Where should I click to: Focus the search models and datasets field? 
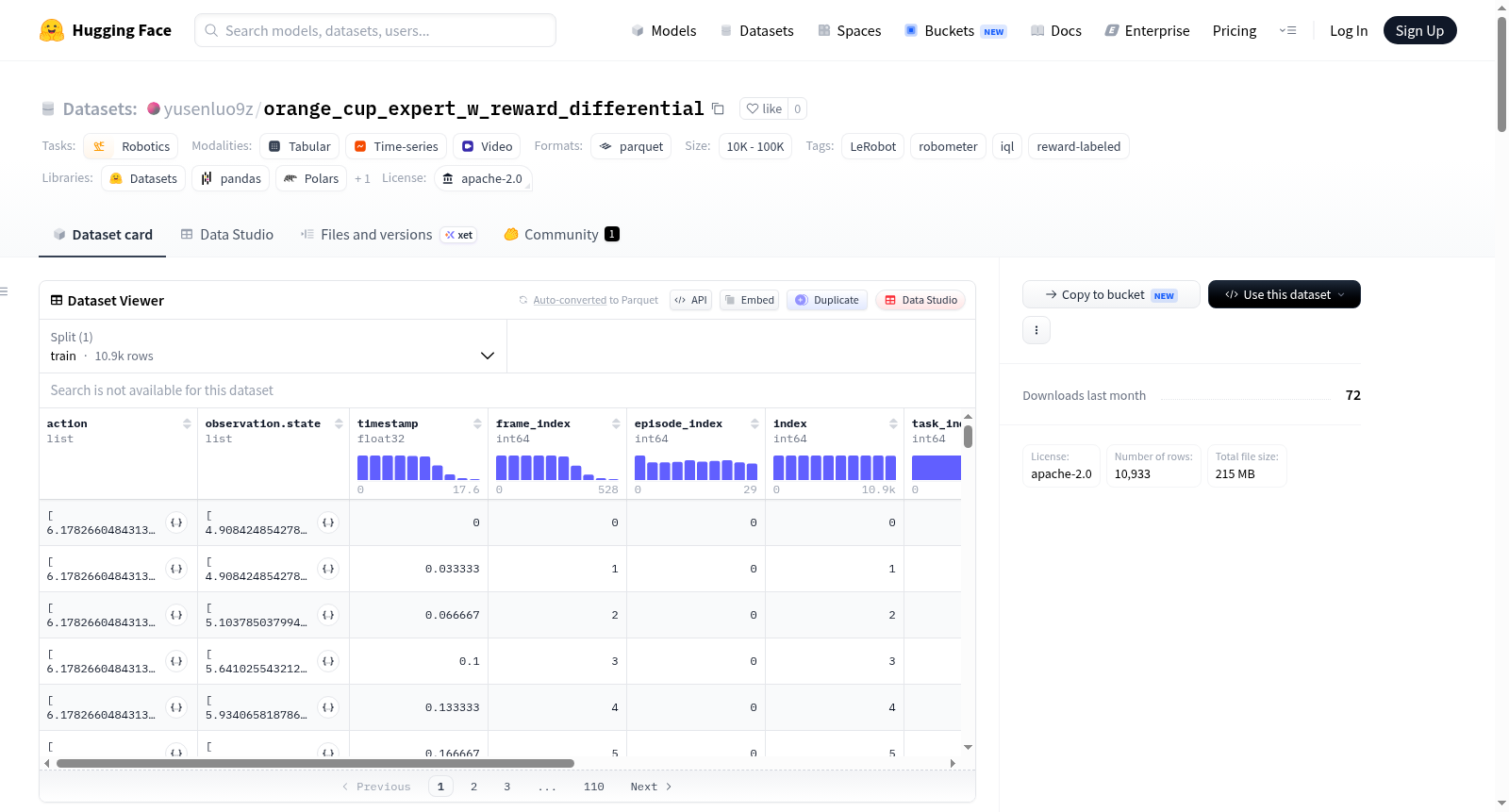coord(375,30)
